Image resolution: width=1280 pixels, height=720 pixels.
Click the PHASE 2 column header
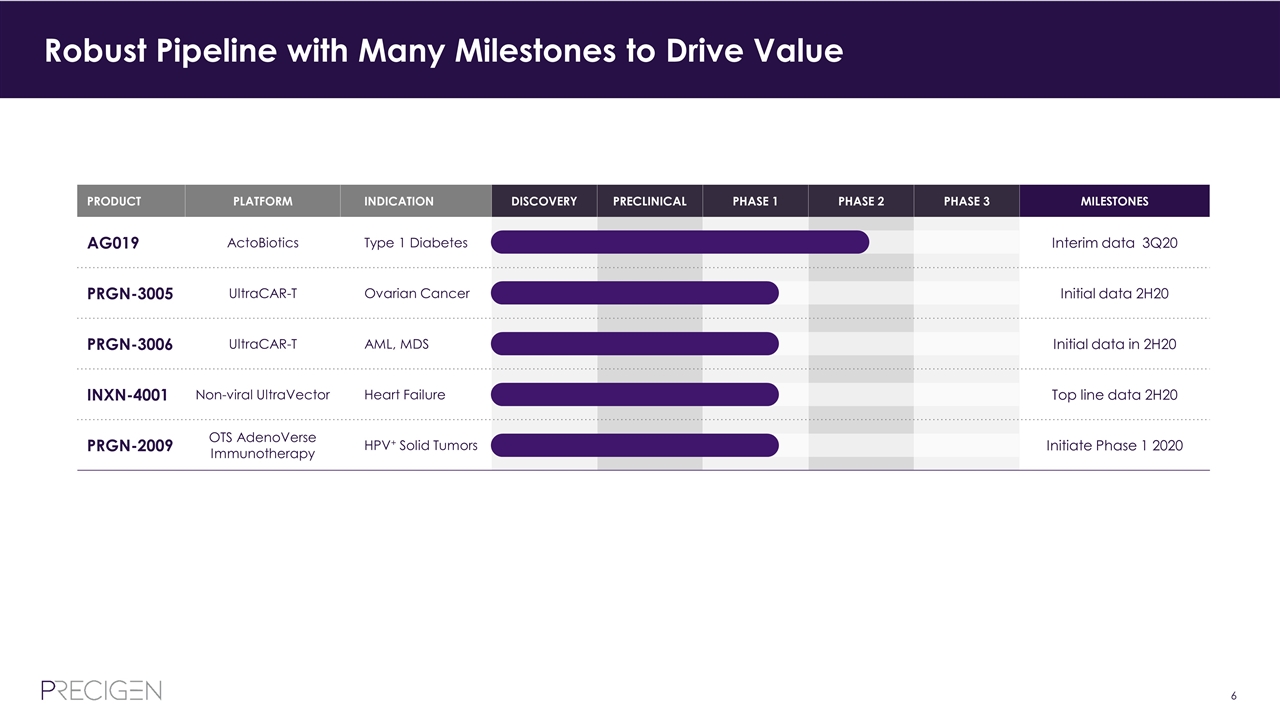861,201
